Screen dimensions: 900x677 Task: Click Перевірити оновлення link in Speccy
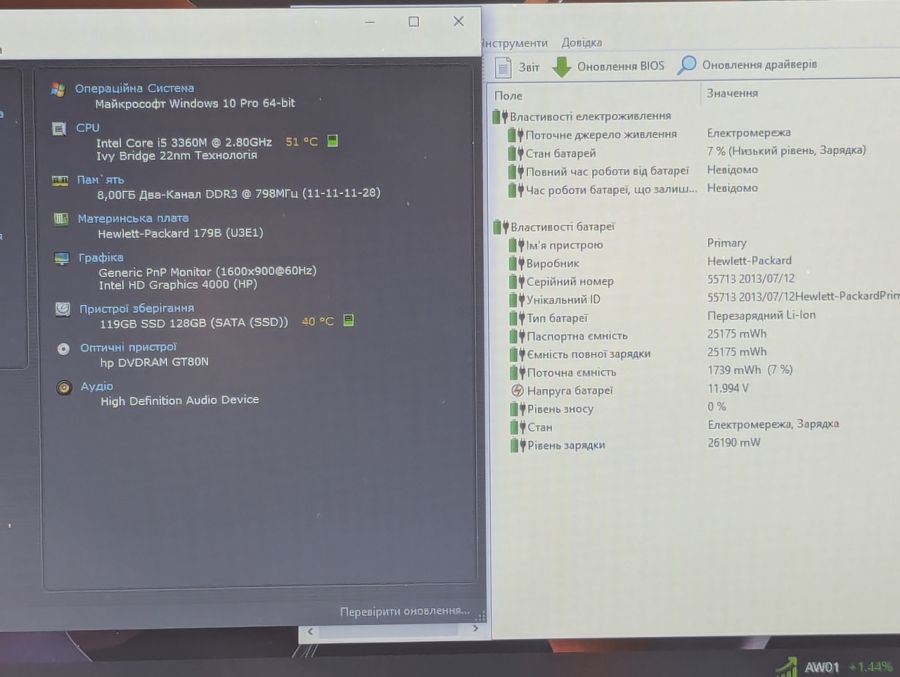coord(405,611)
